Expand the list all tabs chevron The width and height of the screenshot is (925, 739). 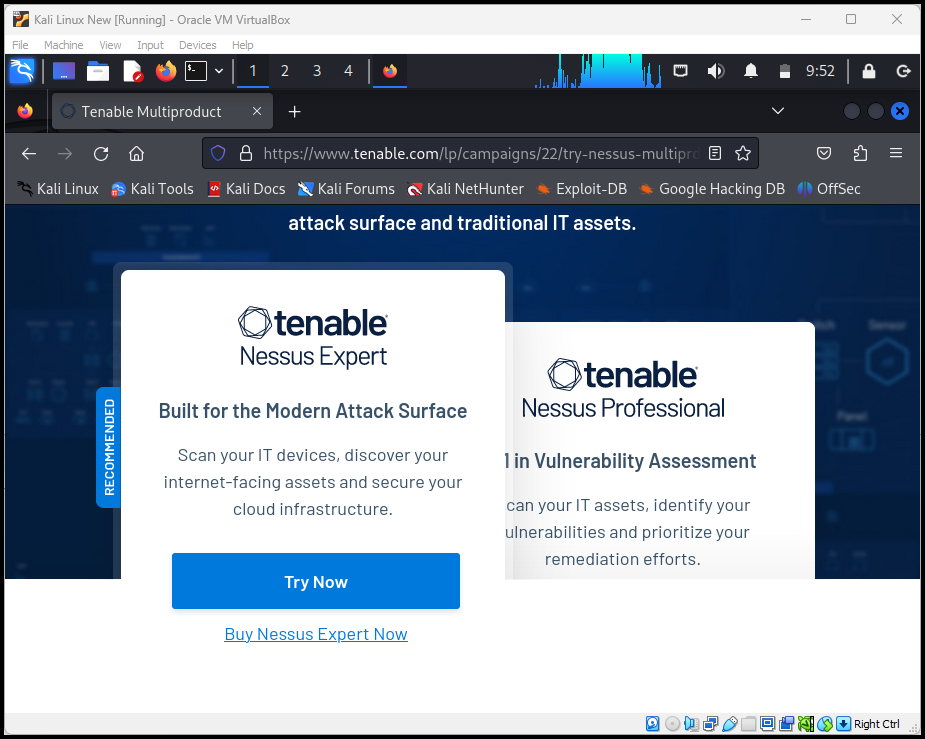tap(778, 111)
